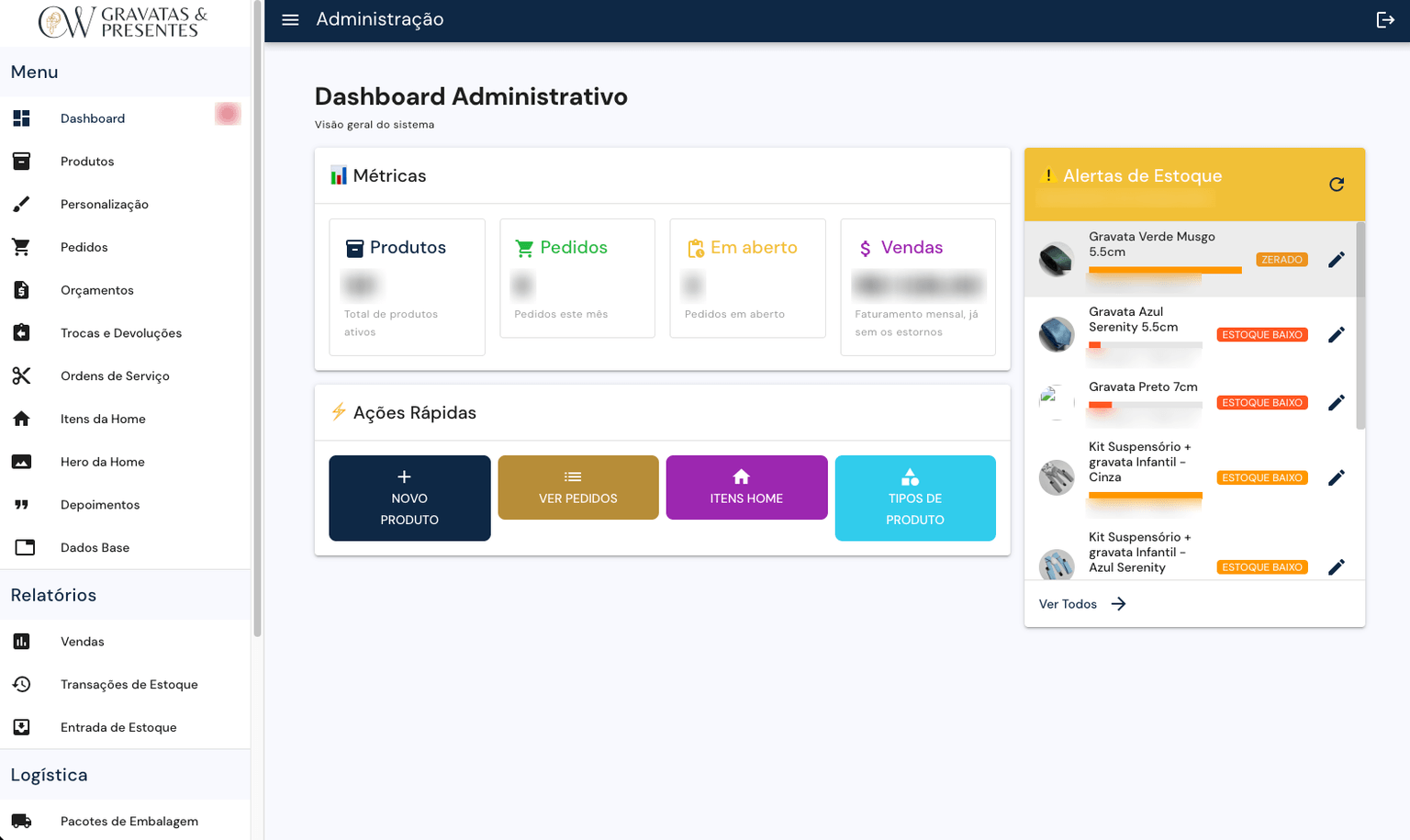Viewport: 1410px width, 840px height.
Task: Open Produtos menu item
Action: 125,162
